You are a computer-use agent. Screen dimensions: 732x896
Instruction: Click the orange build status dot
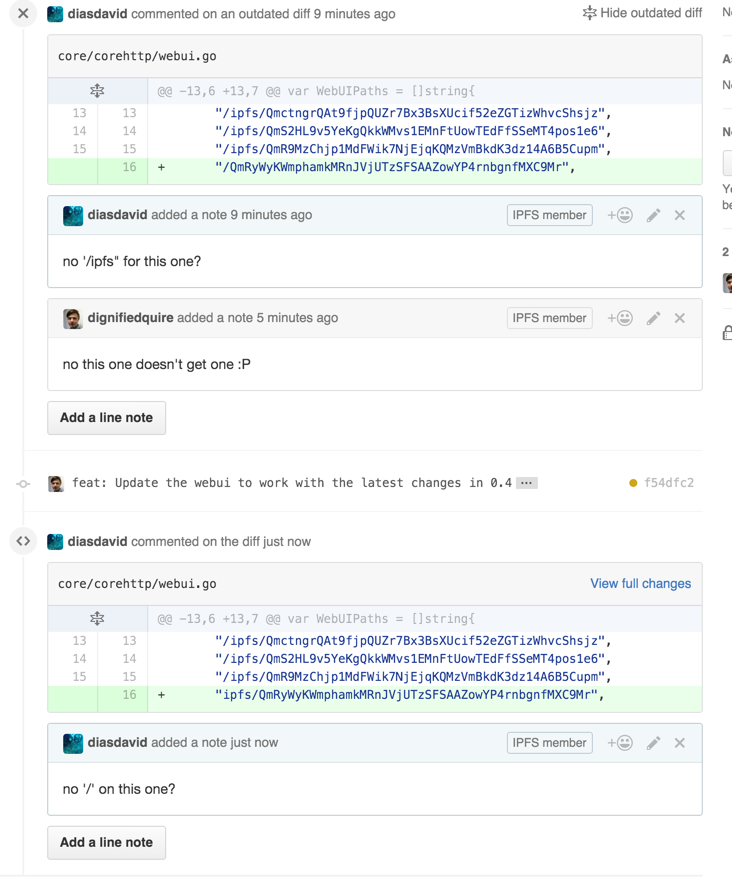pyautogui.click(x=633, y=483)
